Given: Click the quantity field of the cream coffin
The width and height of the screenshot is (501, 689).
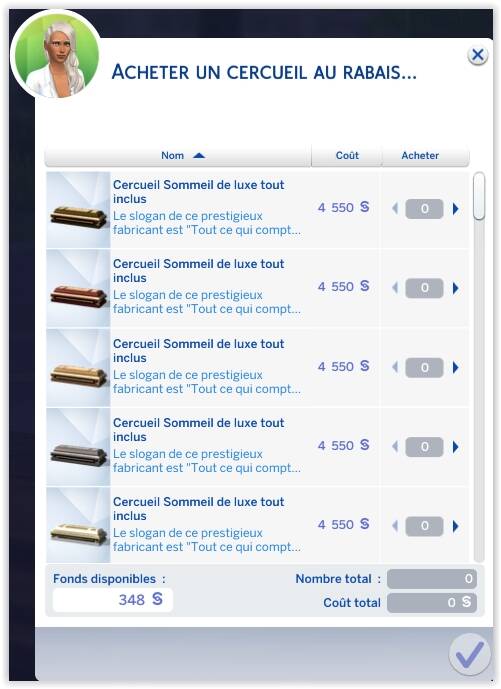Looking at the screenshot, I should 424,526.
